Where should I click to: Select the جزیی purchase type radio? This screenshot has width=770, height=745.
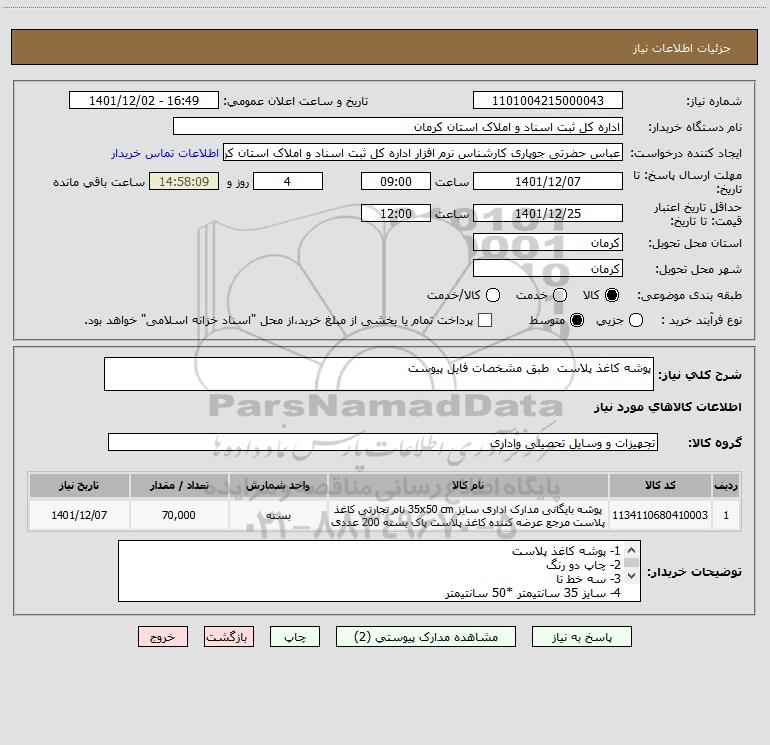636,320
